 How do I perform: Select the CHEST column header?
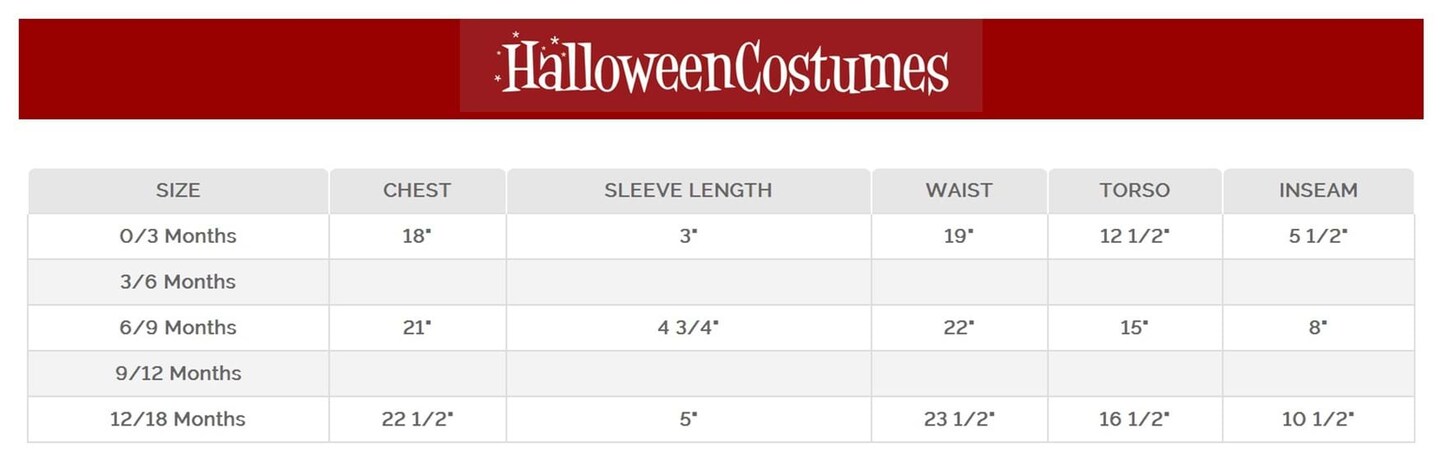point(417,190)
